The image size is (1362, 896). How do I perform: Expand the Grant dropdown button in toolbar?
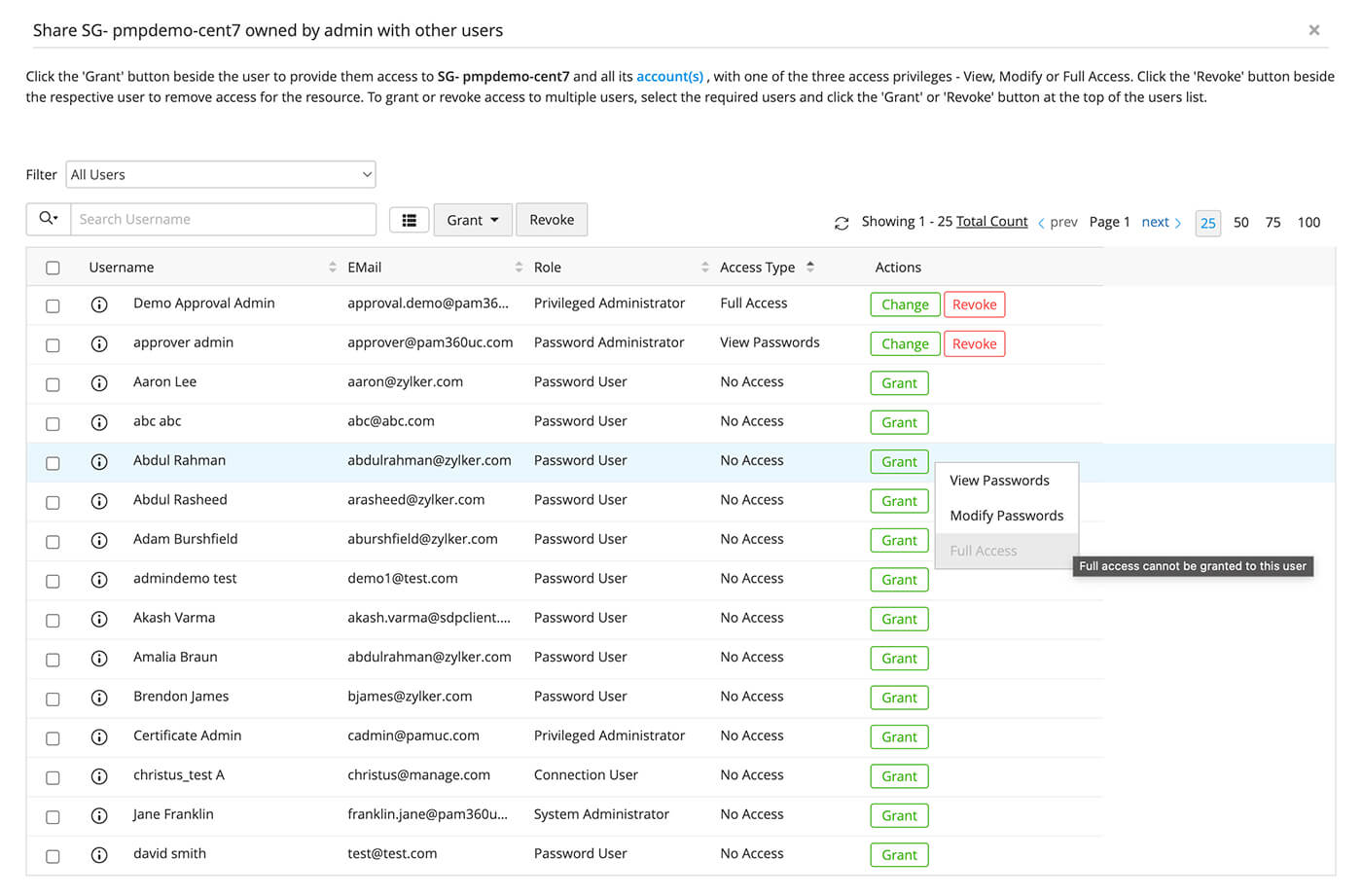pos(472,220)
